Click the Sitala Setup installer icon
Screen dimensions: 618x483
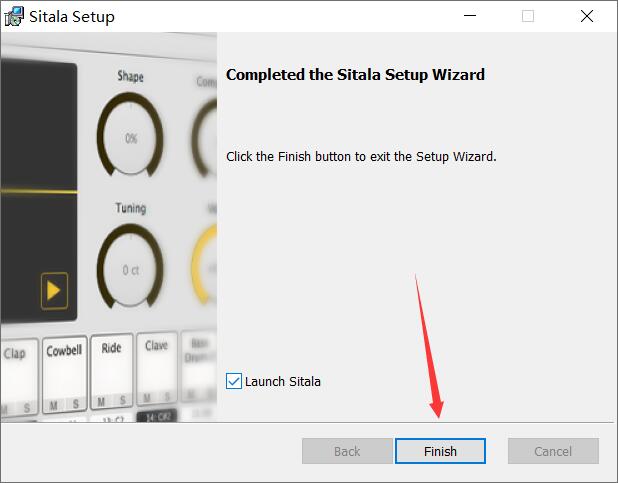(x=14, y=16)
